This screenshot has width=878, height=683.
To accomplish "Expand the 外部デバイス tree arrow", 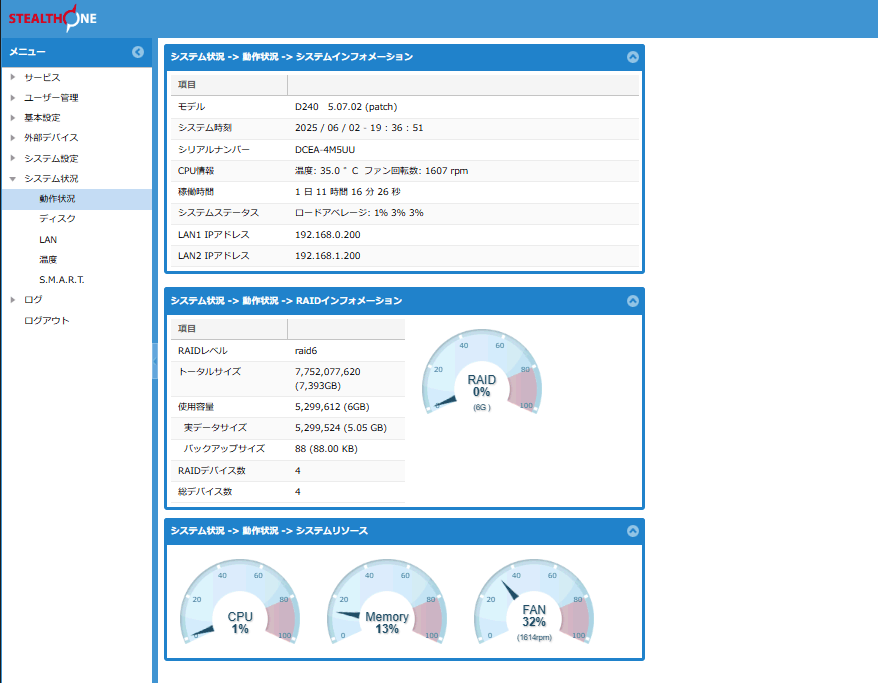I will click(13, 138).
